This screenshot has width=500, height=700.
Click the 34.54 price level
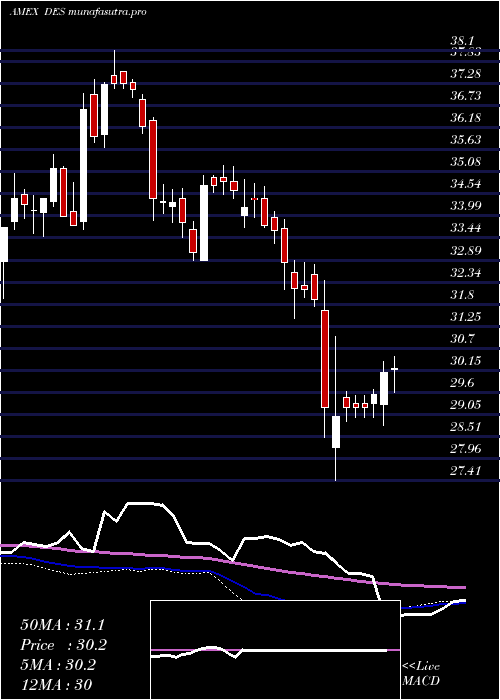(465, 184)
